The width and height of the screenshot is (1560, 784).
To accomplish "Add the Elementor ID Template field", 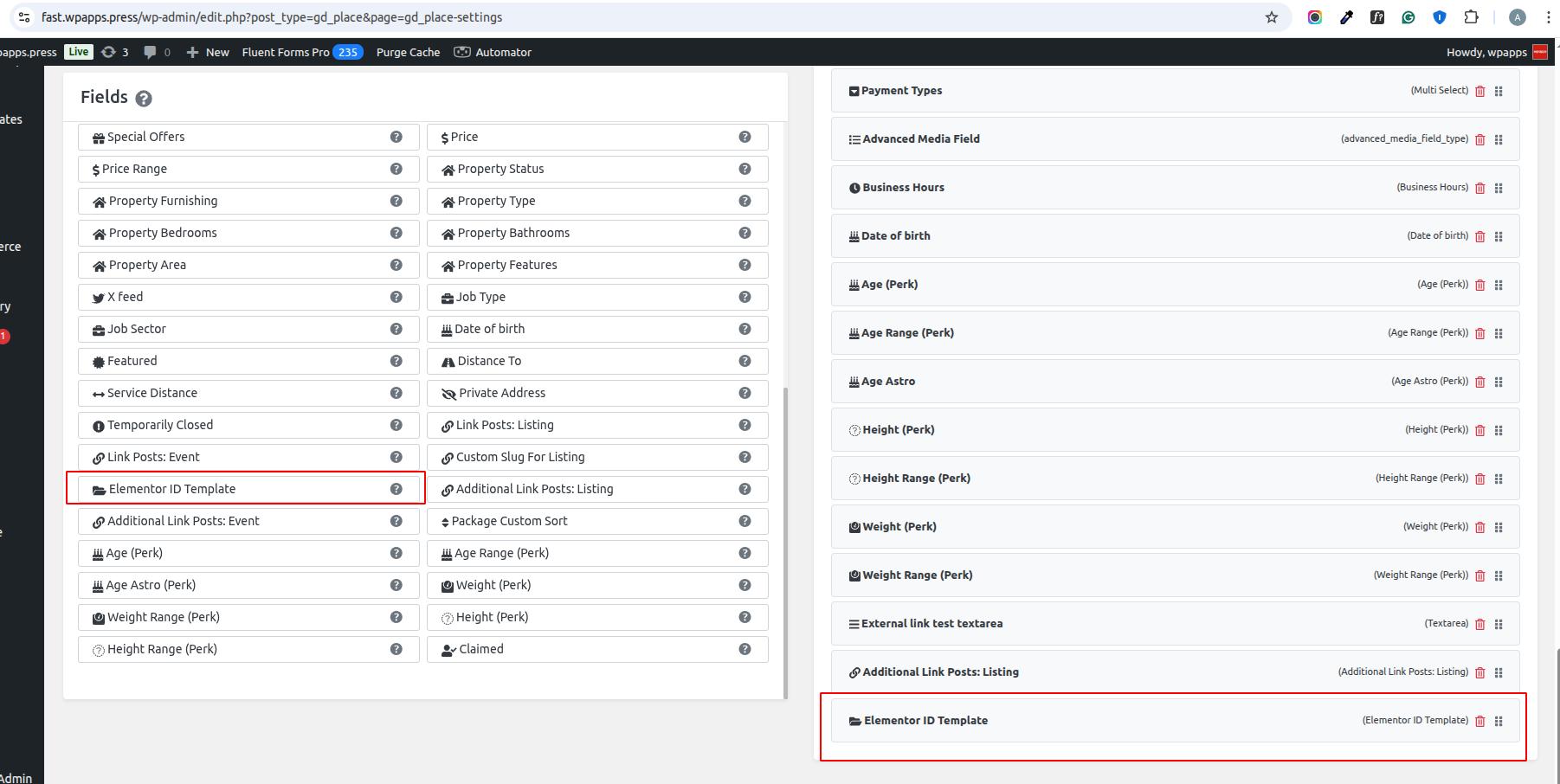I will (172, 489).
